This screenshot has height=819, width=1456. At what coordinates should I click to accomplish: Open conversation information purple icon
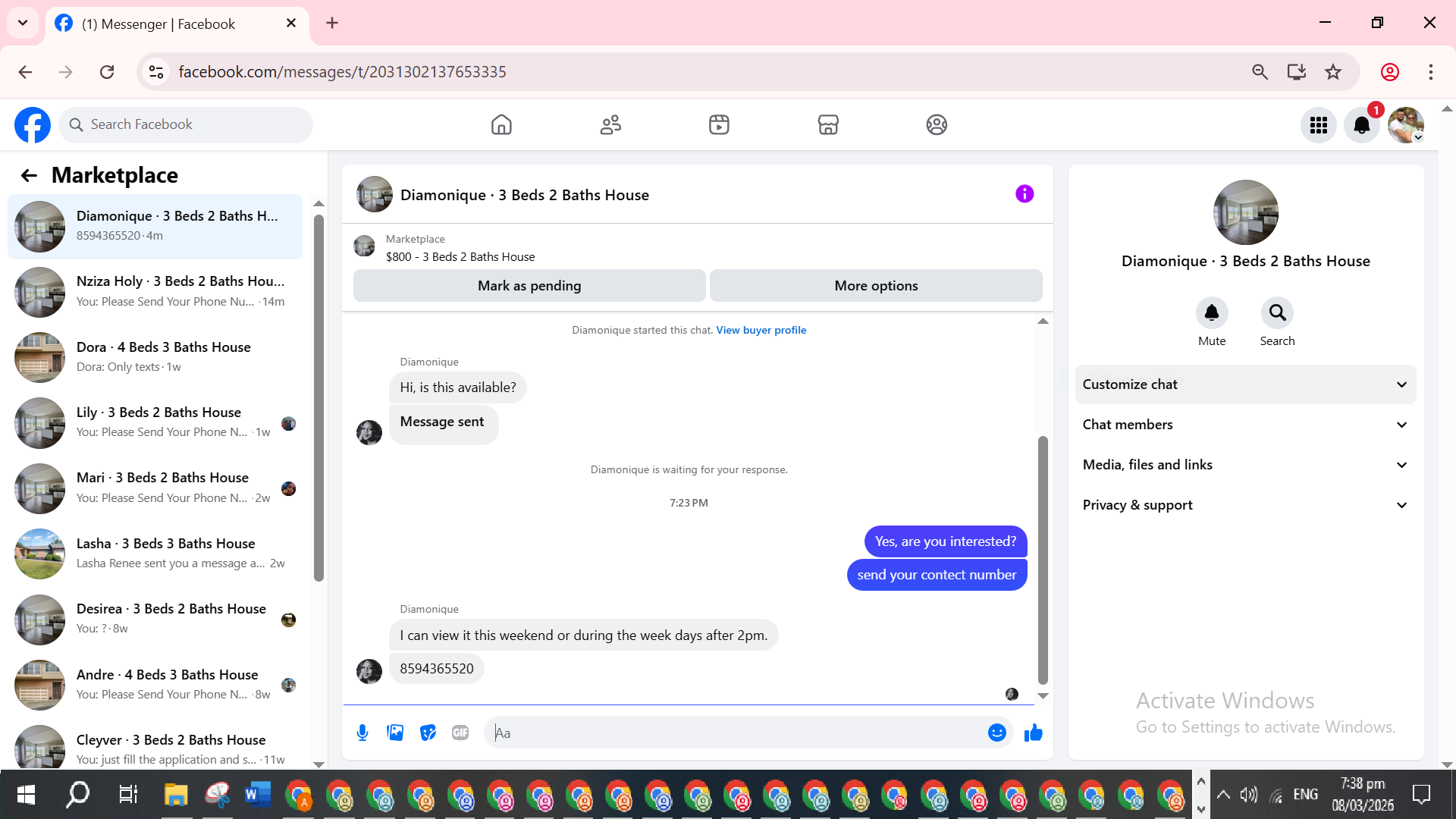1024,194
